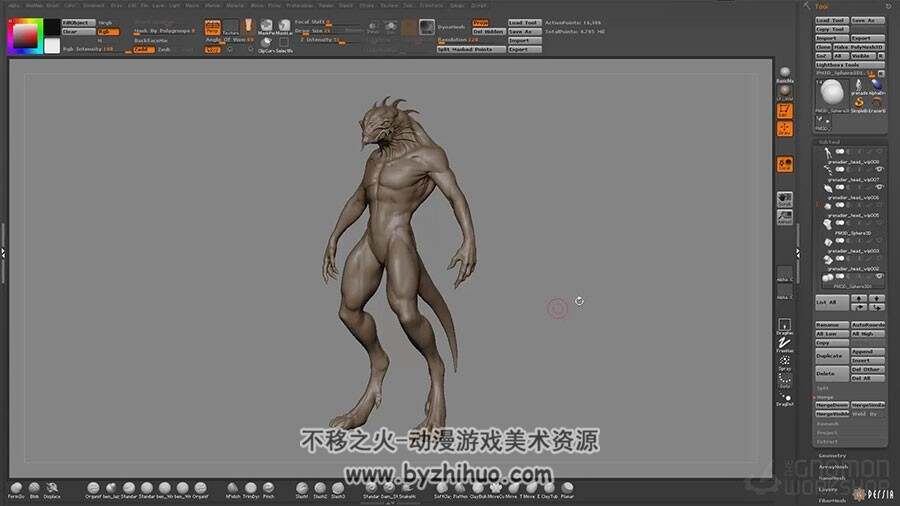
Task: Select the Flatten brush in bottom shelf
Action: [460, 489]
